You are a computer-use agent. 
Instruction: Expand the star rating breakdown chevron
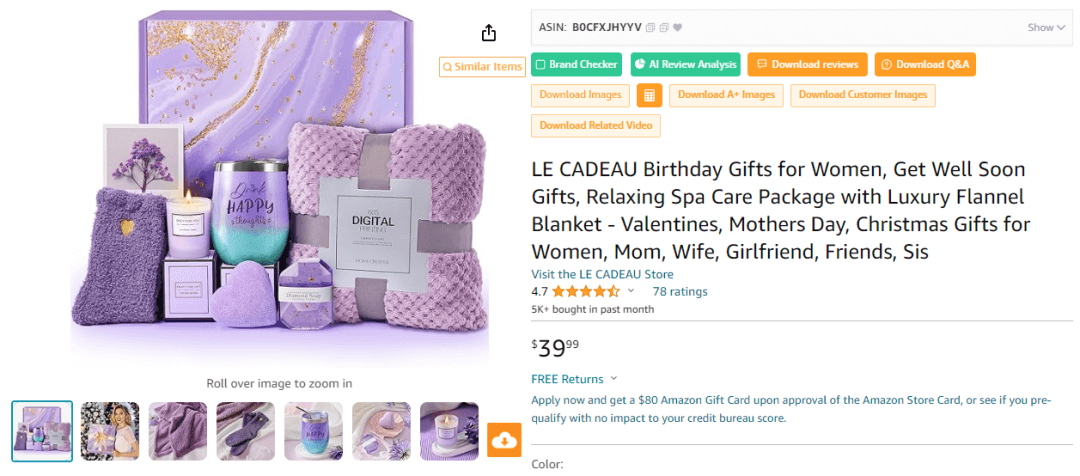pyautogui.click(x=631, y=292)
